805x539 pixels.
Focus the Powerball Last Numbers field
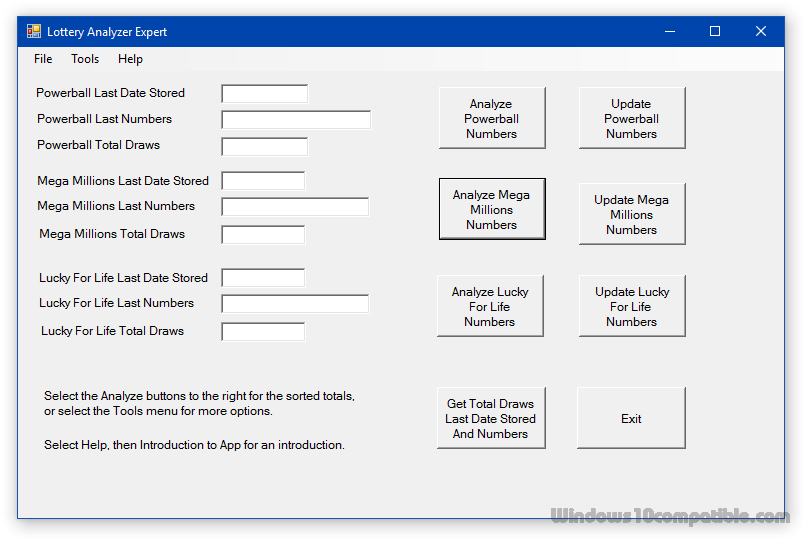point(296,120)
